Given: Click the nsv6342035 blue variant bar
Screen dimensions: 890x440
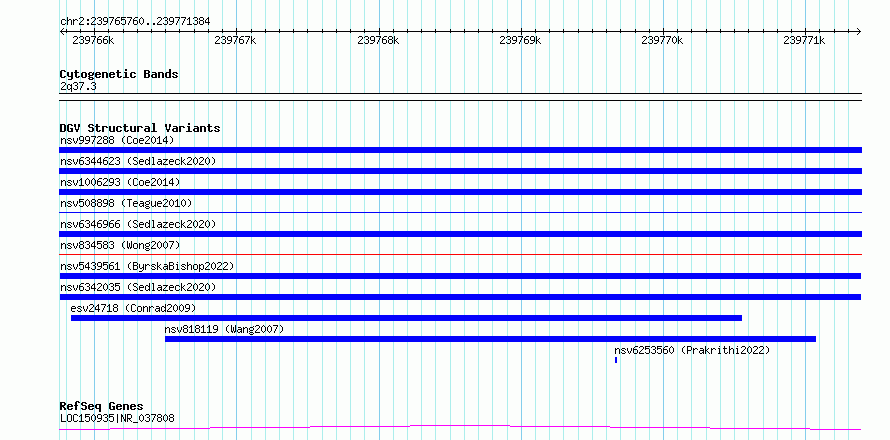Looking at the screenshot, I should pos(460,297).
